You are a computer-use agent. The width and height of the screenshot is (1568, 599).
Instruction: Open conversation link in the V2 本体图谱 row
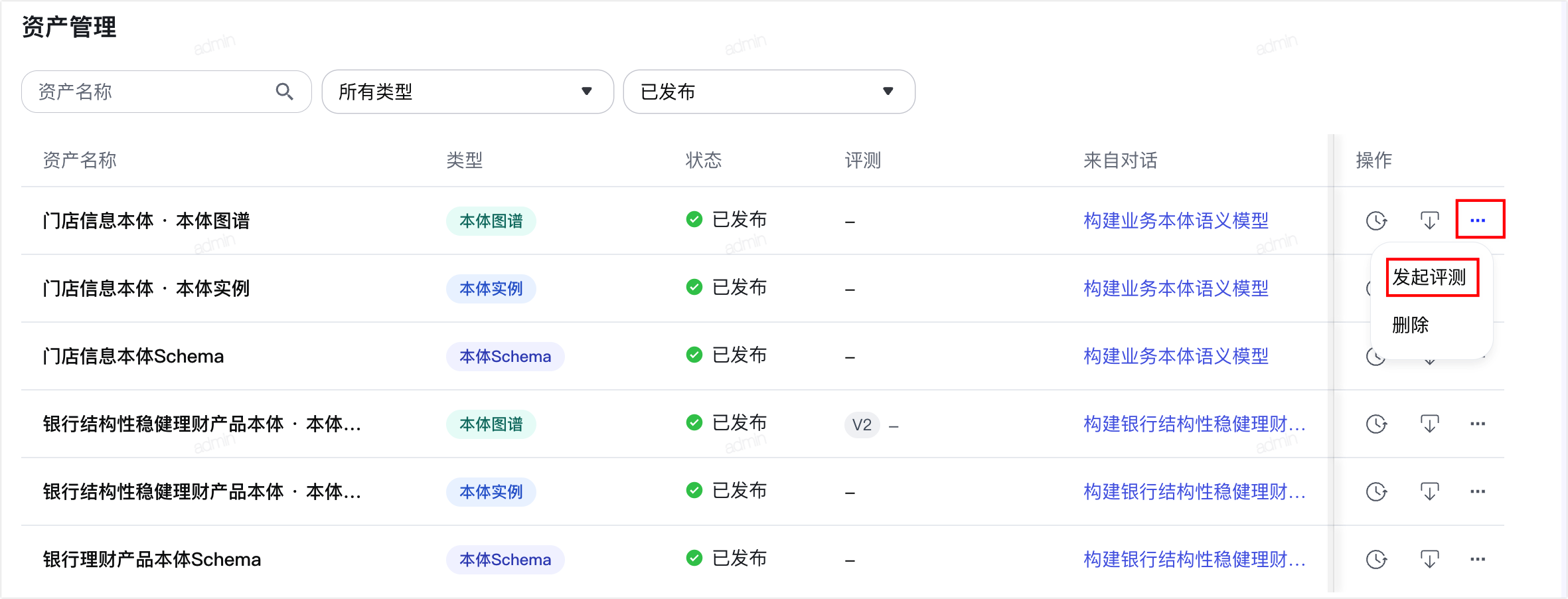[x=1194, y=424]
